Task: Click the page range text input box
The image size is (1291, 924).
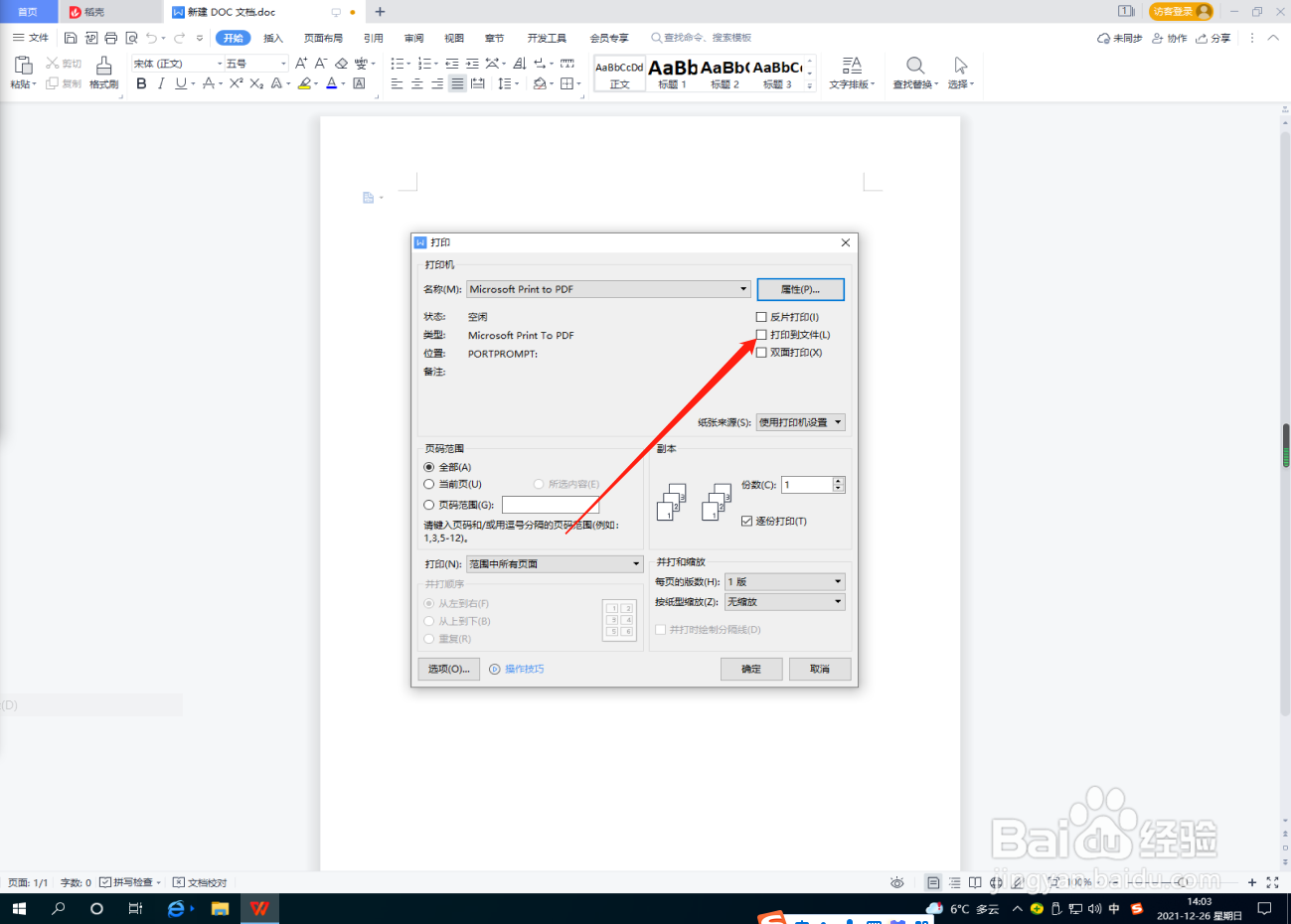Action: [551, 505]
